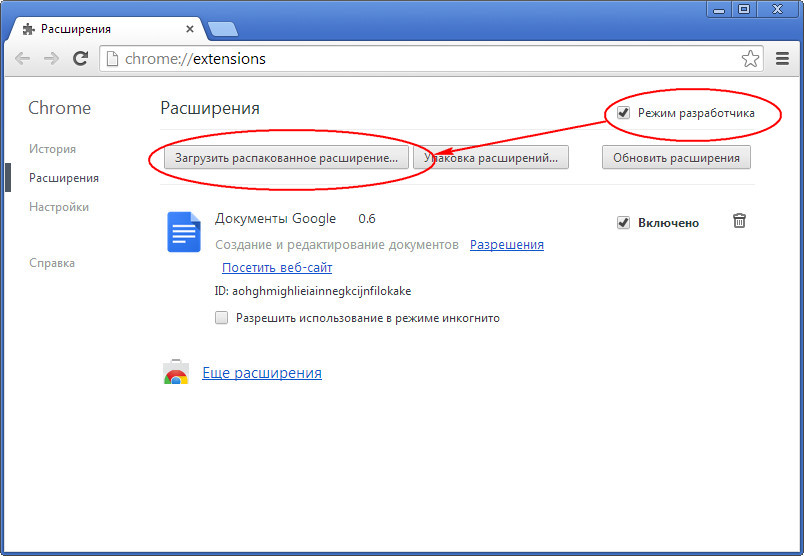This screenshot has height=556, width=804.
Task: Delete Google Docs extension using the trash icon
Action: (739, 221)
